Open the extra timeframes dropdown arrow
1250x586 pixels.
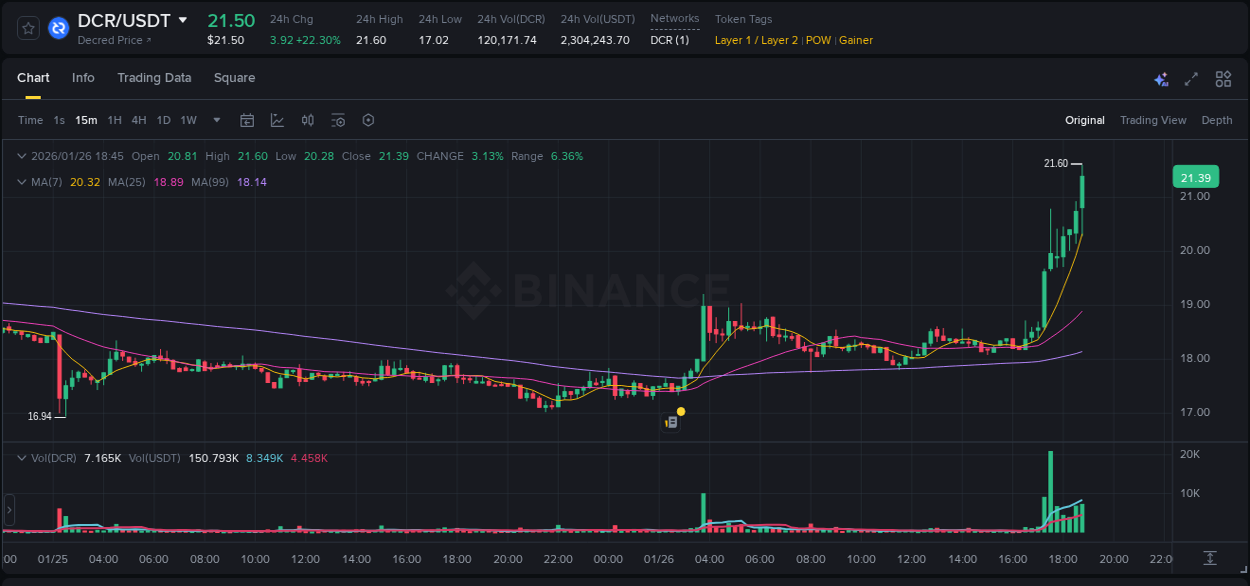coord(215,120)
